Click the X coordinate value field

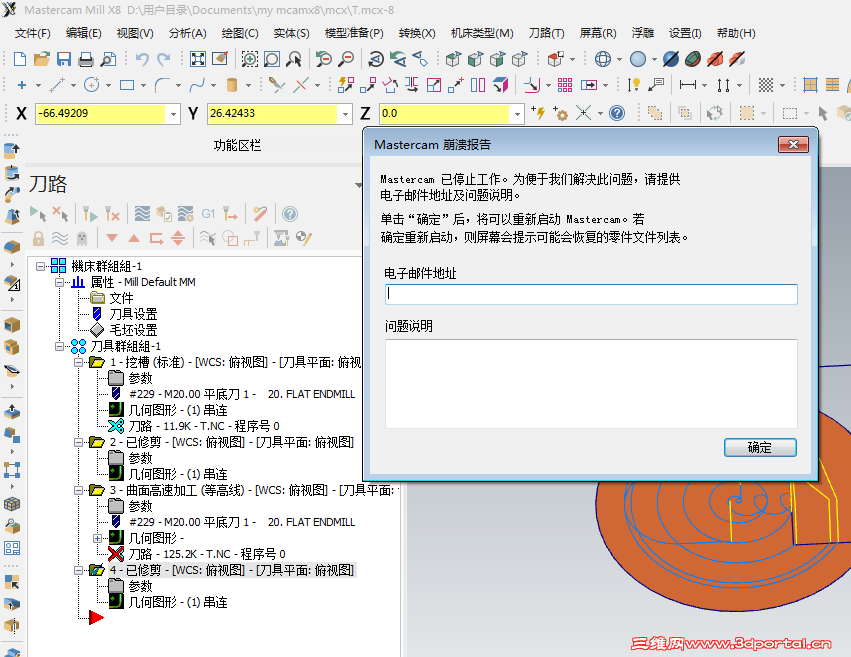(100, 113)
